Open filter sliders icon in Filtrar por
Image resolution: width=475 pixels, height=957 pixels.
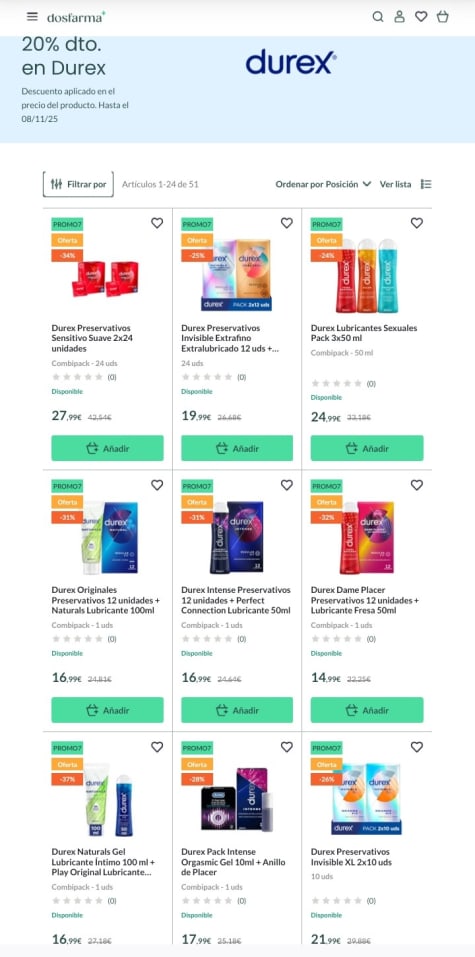56,184
